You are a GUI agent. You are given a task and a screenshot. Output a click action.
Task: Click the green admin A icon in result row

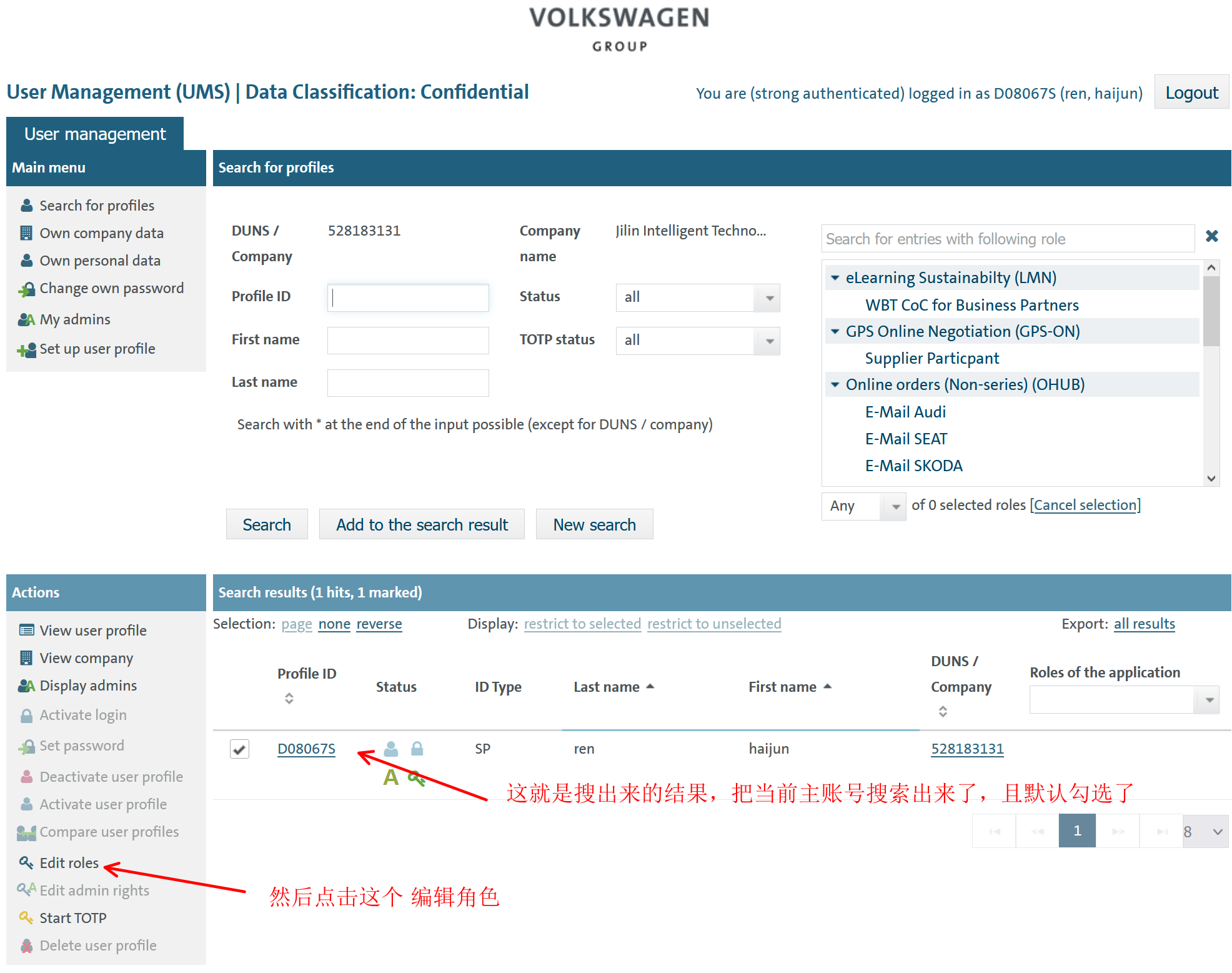coord(390,778)
